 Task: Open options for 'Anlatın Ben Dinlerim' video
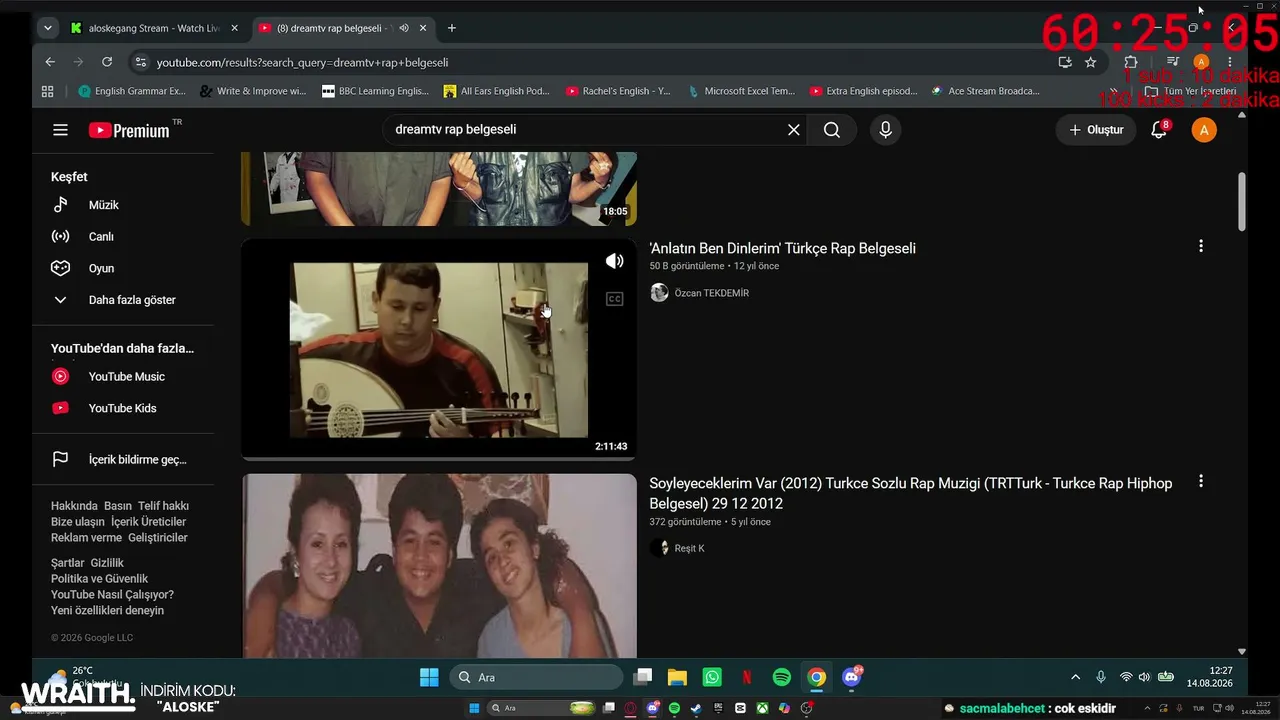click(1201, 246)
